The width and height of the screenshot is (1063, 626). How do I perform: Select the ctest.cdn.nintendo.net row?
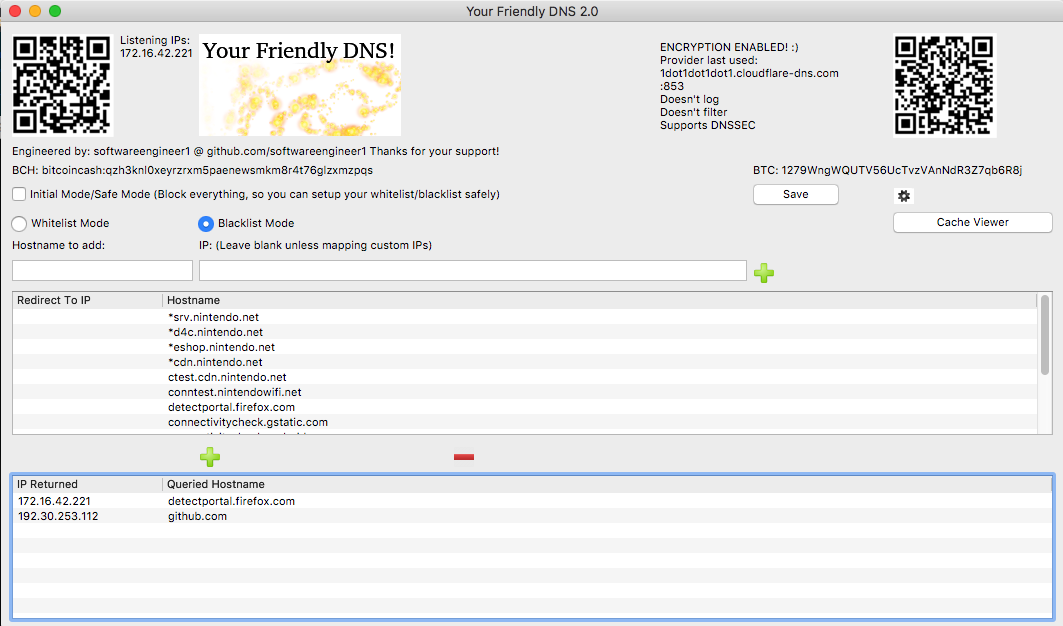(x=525, y=376)
